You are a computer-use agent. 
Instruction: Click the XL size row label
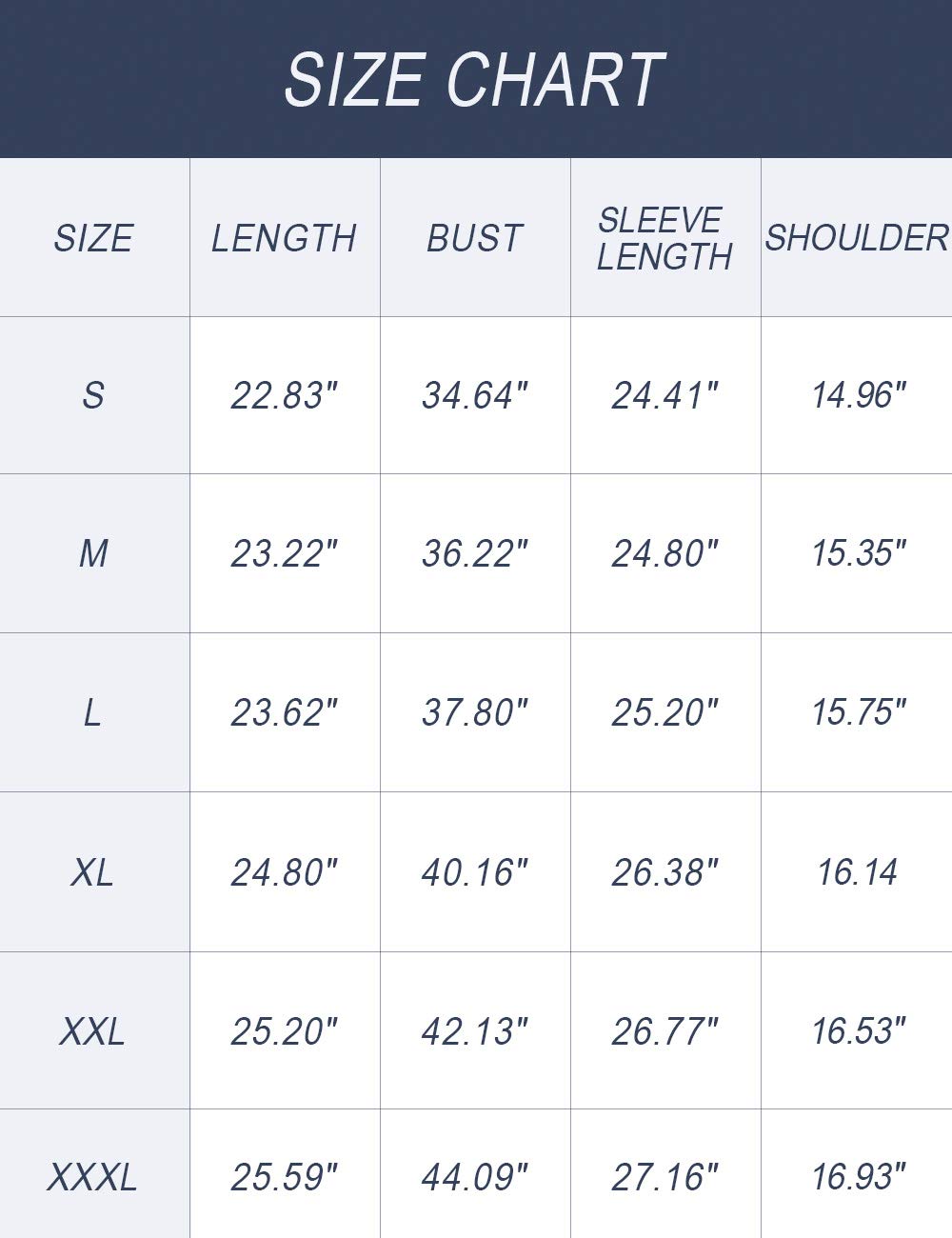(x=92, y=872)
